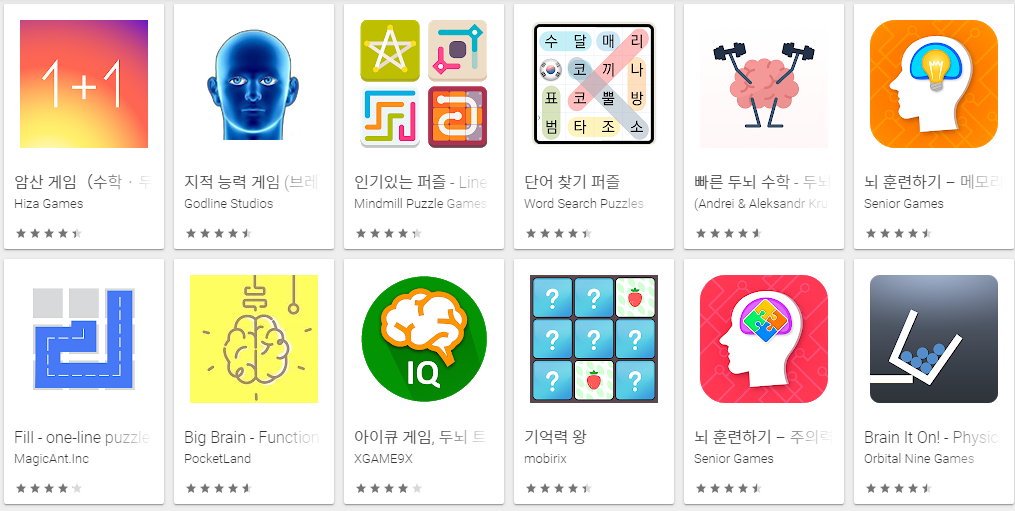Open the 1+1 mental math app icon
Screen dimensions: 1015x511
click(84, 84)
